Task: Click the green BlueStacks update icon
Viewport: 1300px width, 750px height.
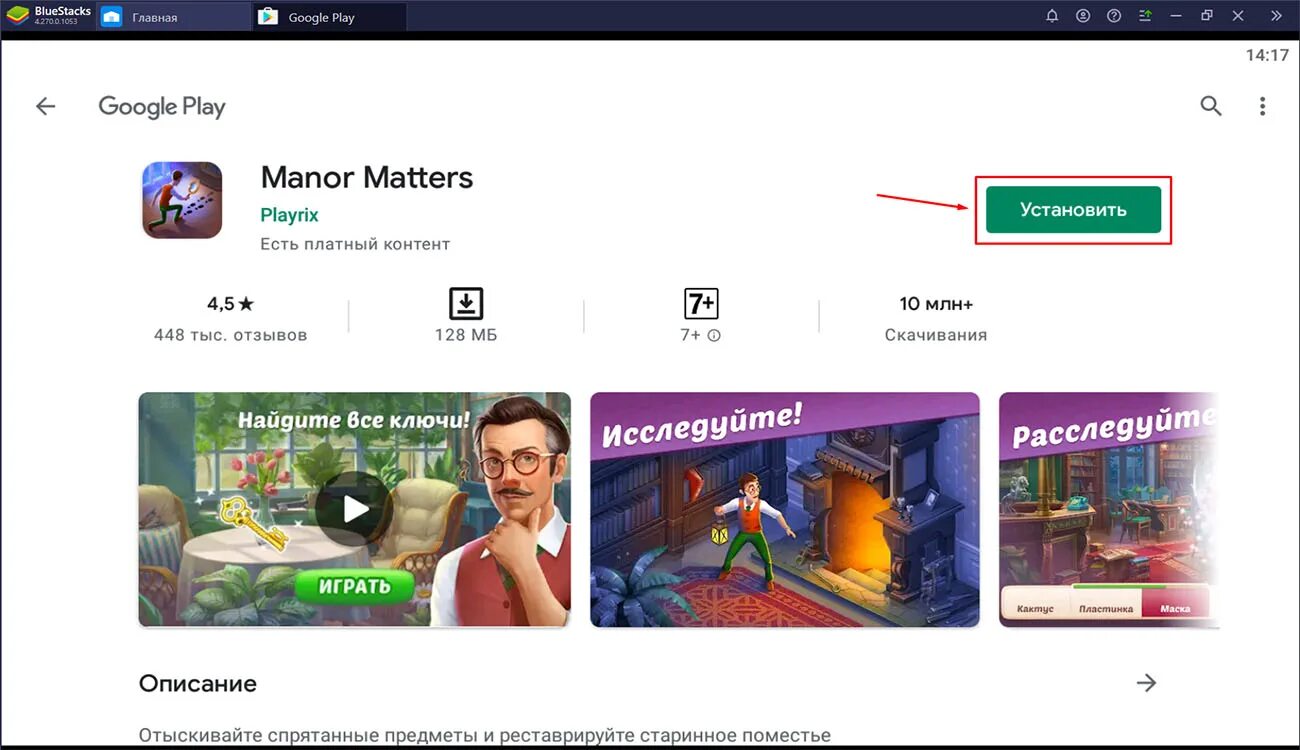Action: tap(1145, 16)
